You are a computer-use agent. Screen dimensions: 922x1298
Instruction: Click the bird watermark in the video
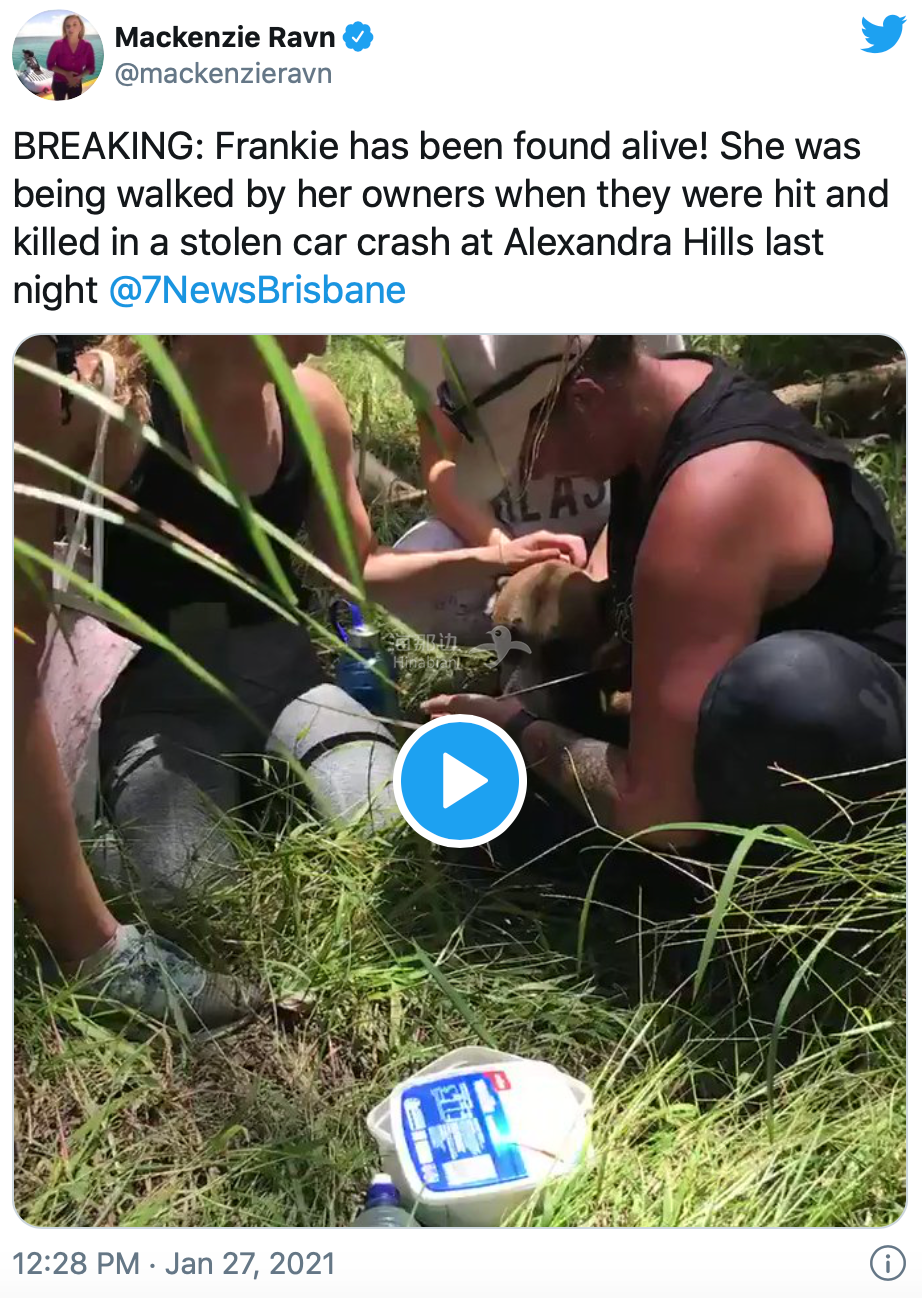(506, 645)
